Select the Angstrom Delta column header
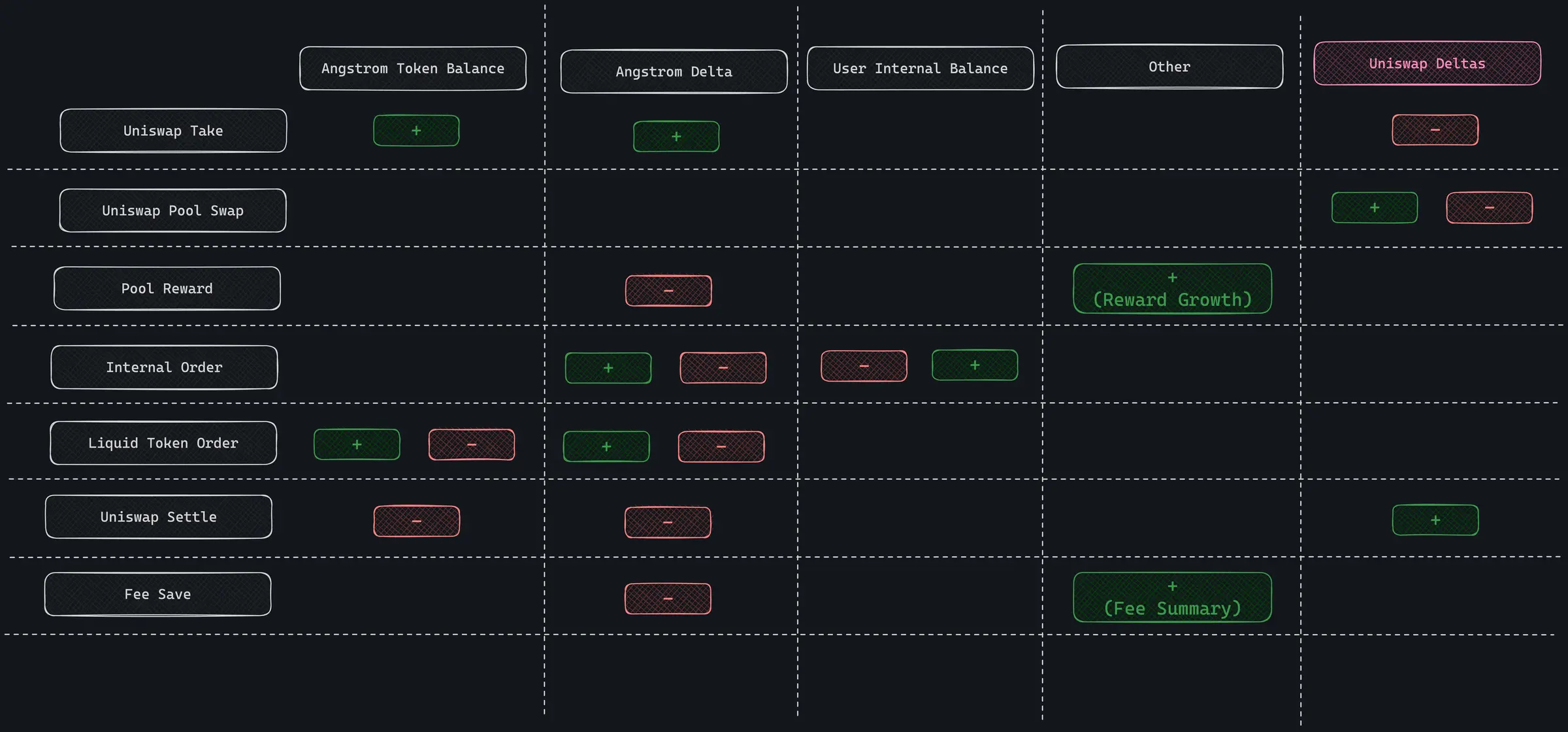Viewport: 1568px width, 732px height. point(674,71)
